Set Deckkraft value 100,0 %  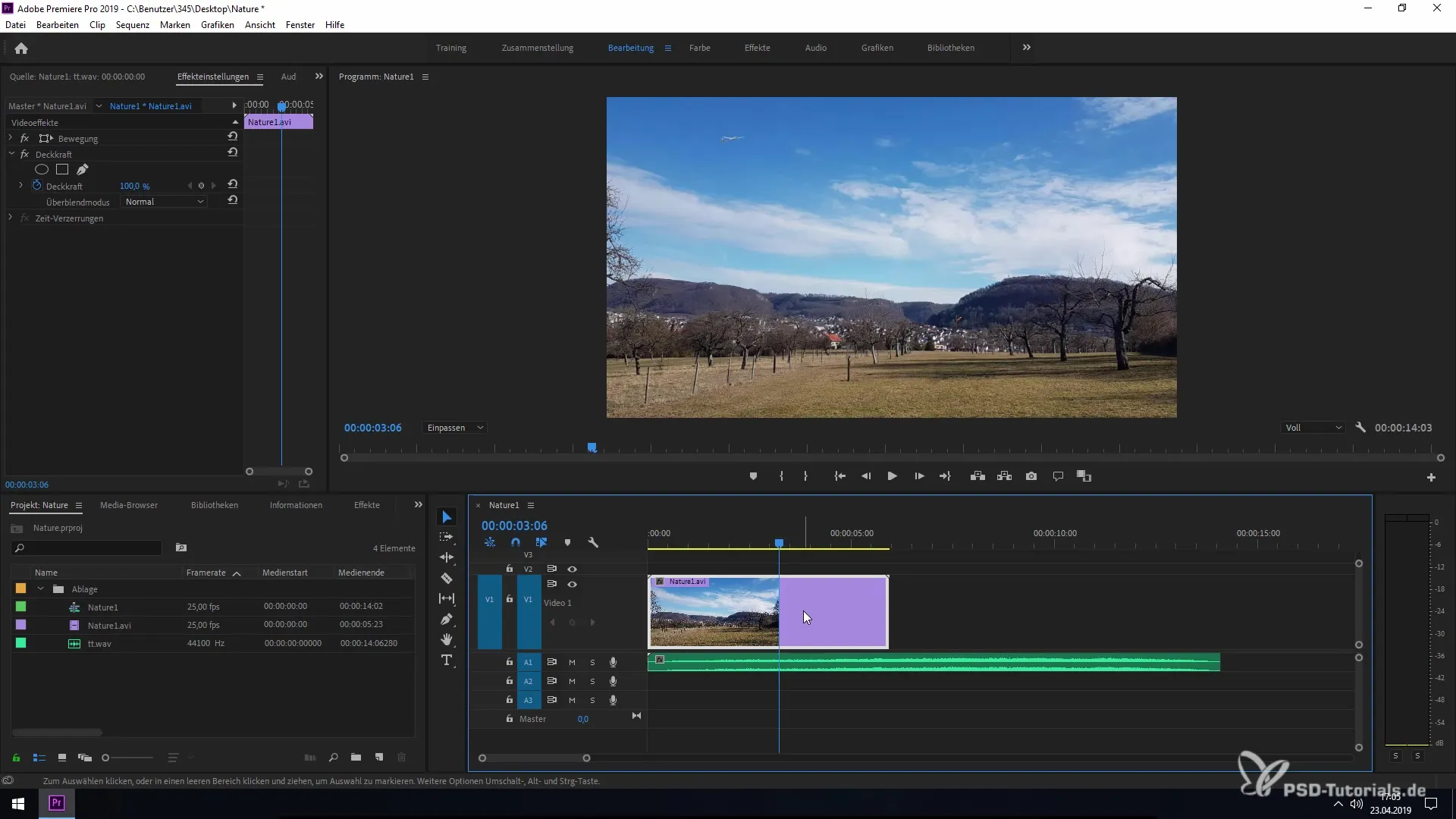tap(135, 187)
